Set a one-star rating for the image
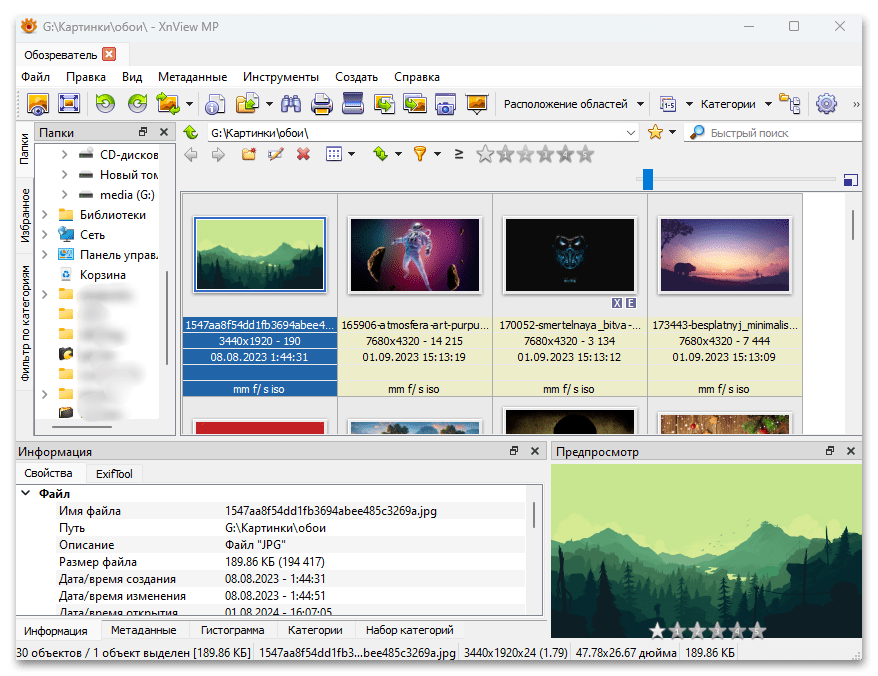 [x=506, y=155]
